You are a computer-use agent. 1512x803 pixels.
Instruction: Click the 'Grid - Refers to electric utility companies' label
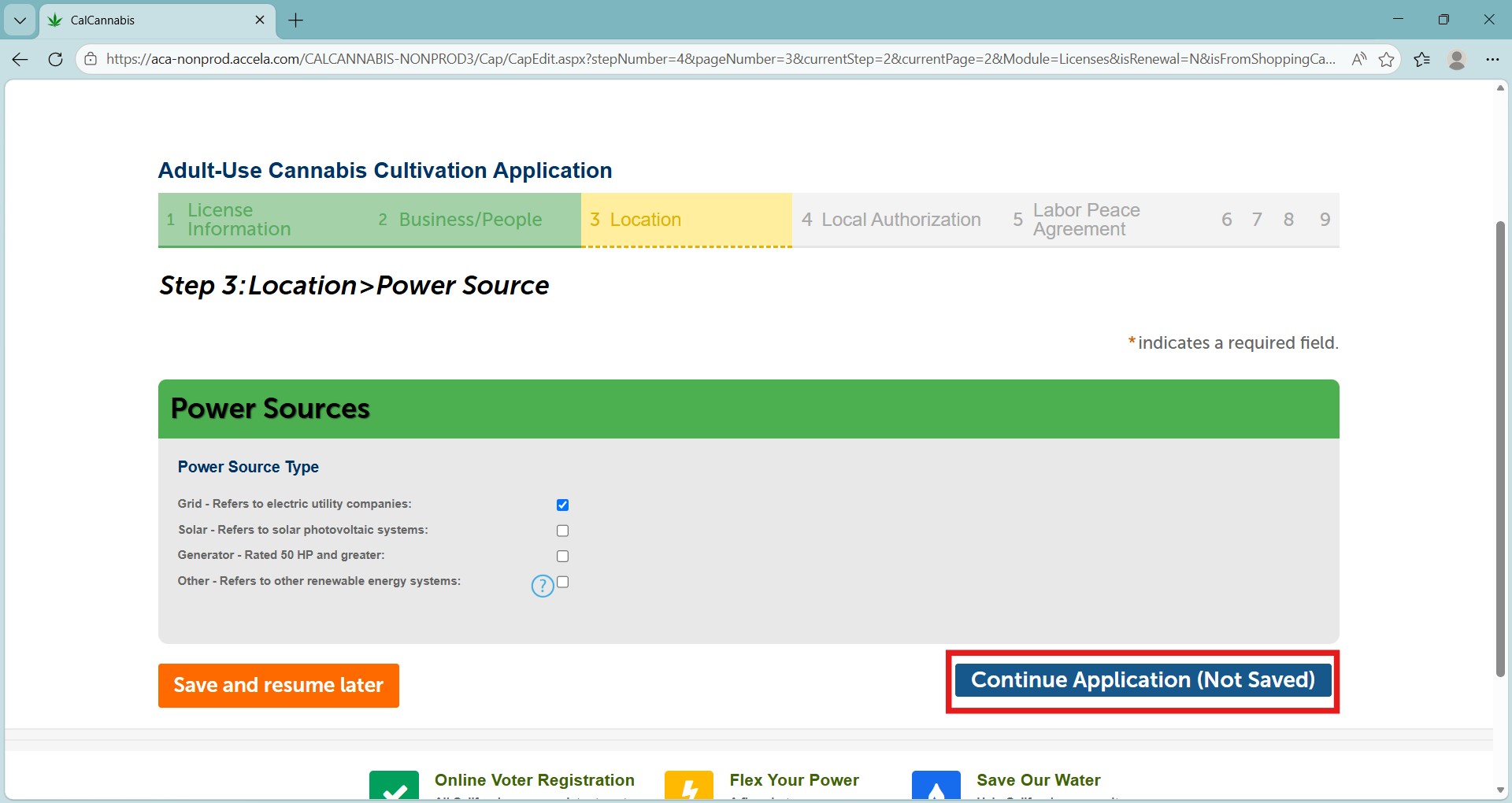(x=295, y=504)
